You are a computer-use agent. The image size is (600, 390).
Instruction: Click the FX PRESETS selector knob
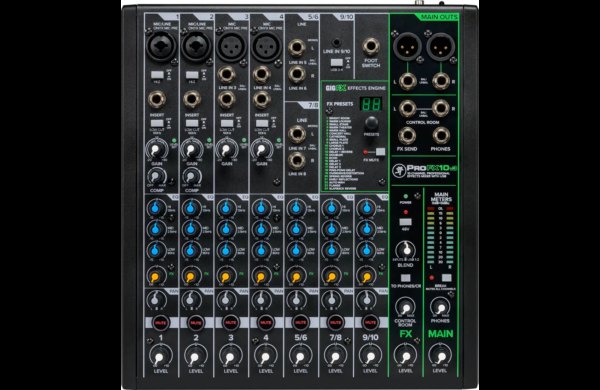click(x=371, y=123)
